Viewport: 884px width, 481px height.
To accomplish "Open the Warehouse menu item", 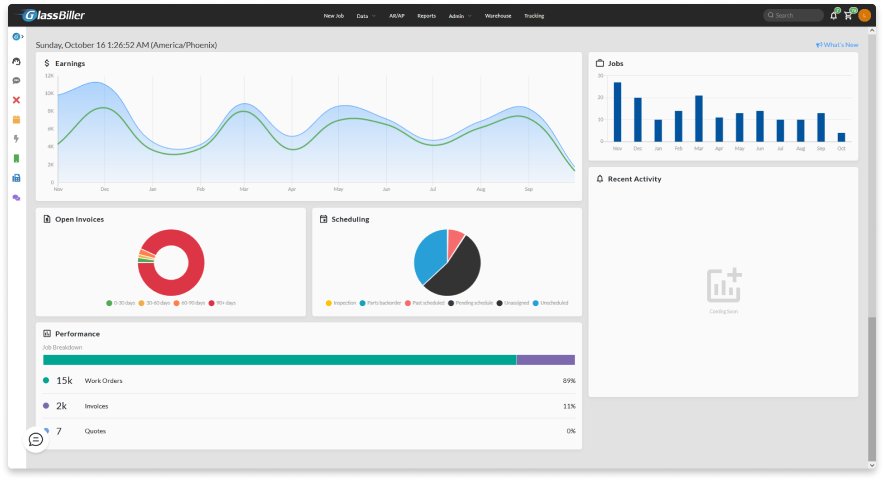I will [498, 16].
